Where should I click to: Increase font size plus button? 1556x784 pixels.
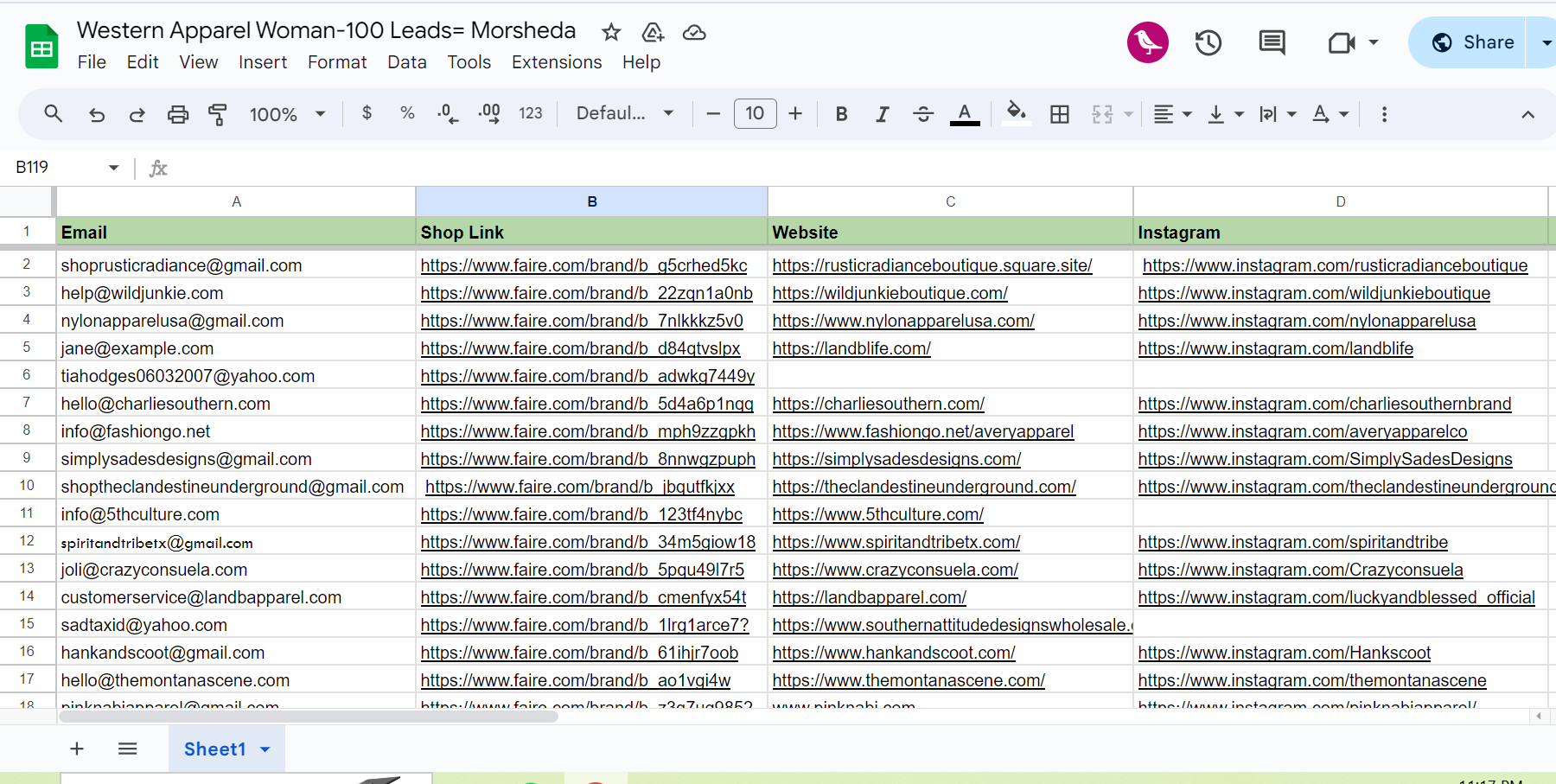(795, 113)
